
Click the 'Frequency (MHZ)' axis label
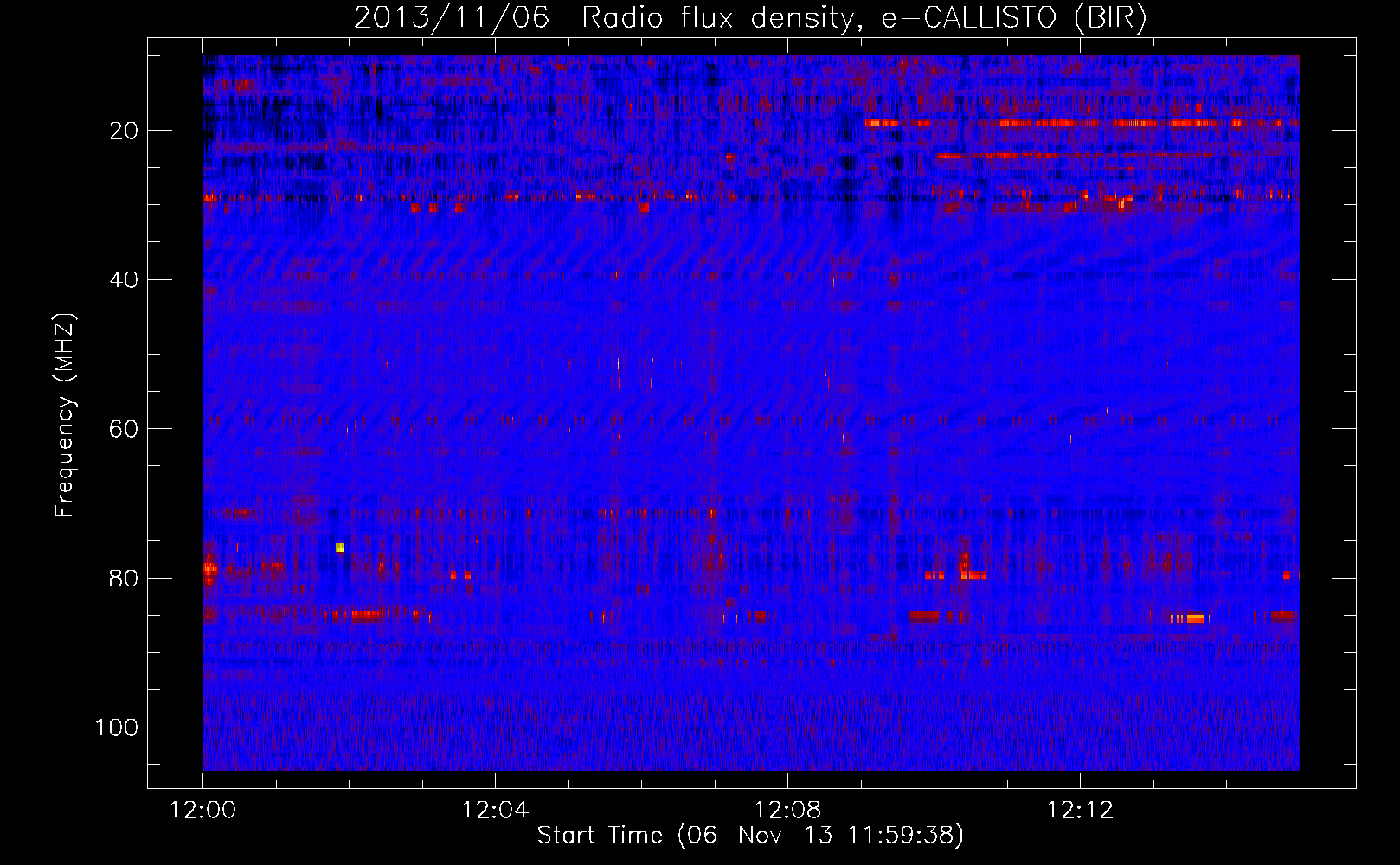pyautogui.click(x=65, y=415)
